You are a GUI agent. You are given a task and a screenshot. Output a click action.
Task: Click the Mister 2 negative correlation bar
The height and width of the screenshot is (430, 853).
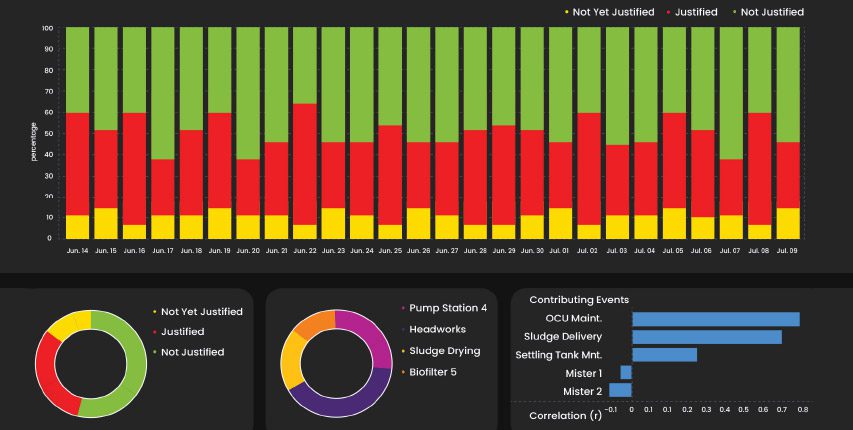[x=620, y=390]
